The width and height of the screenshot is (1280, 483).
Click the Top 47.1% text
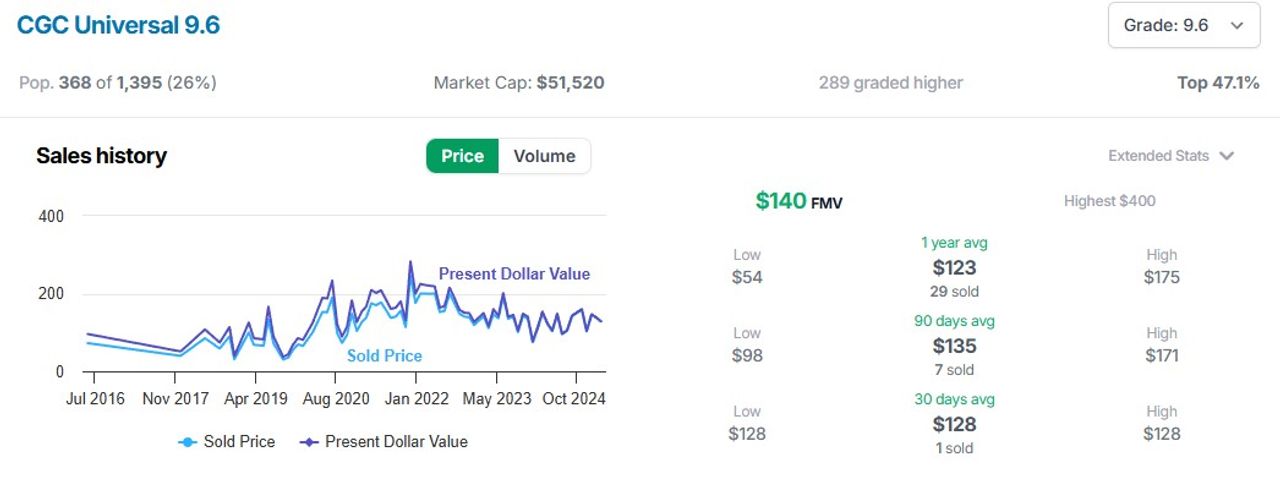pyautogui.click(x=1218, y=83)
